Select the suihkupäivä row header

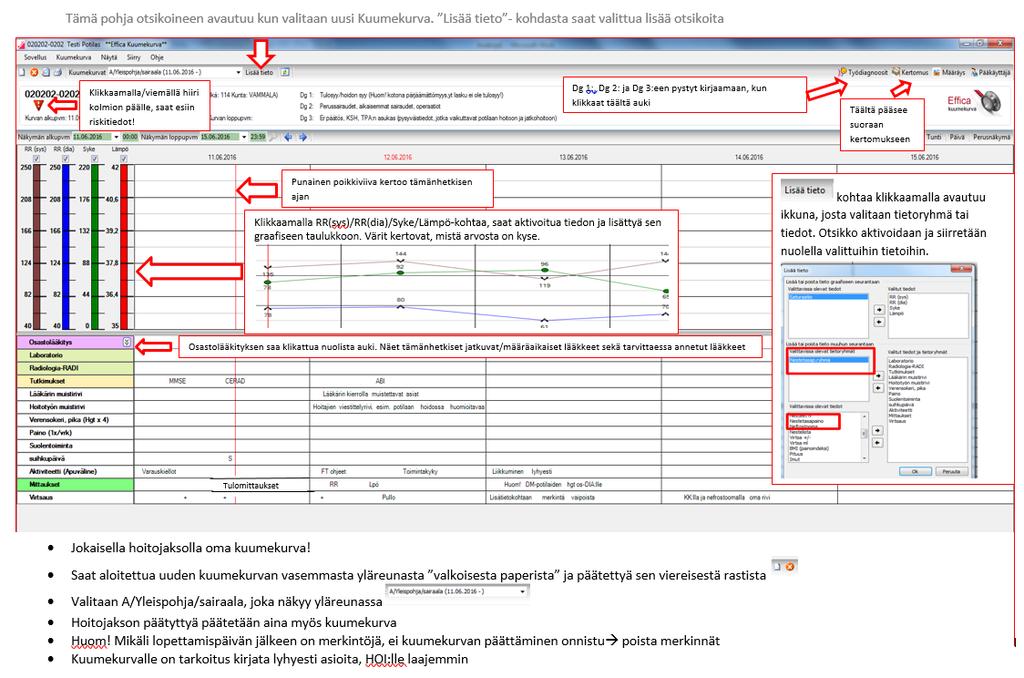[75, 459]
